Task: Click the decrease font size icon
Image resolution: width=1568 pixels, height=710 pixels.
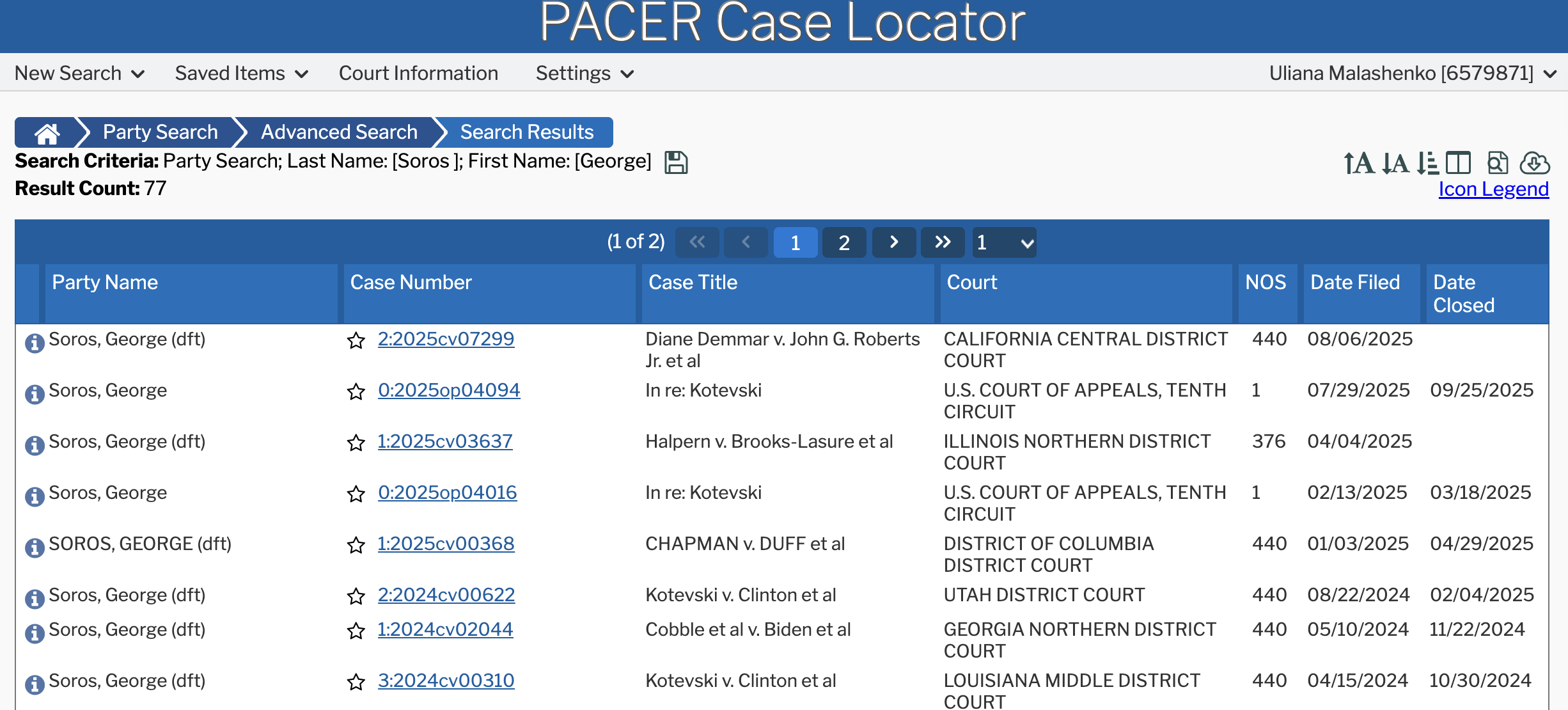Action: click(1395, 163)
